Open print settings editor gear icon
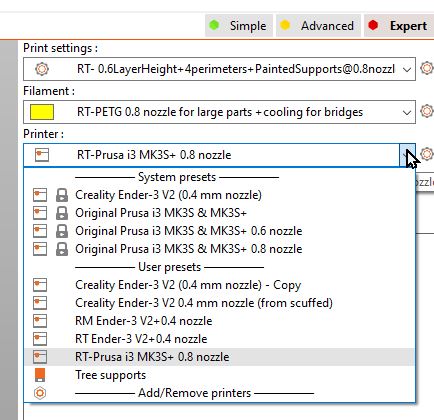Screen dimensions: 434x420 pos(426,68)
